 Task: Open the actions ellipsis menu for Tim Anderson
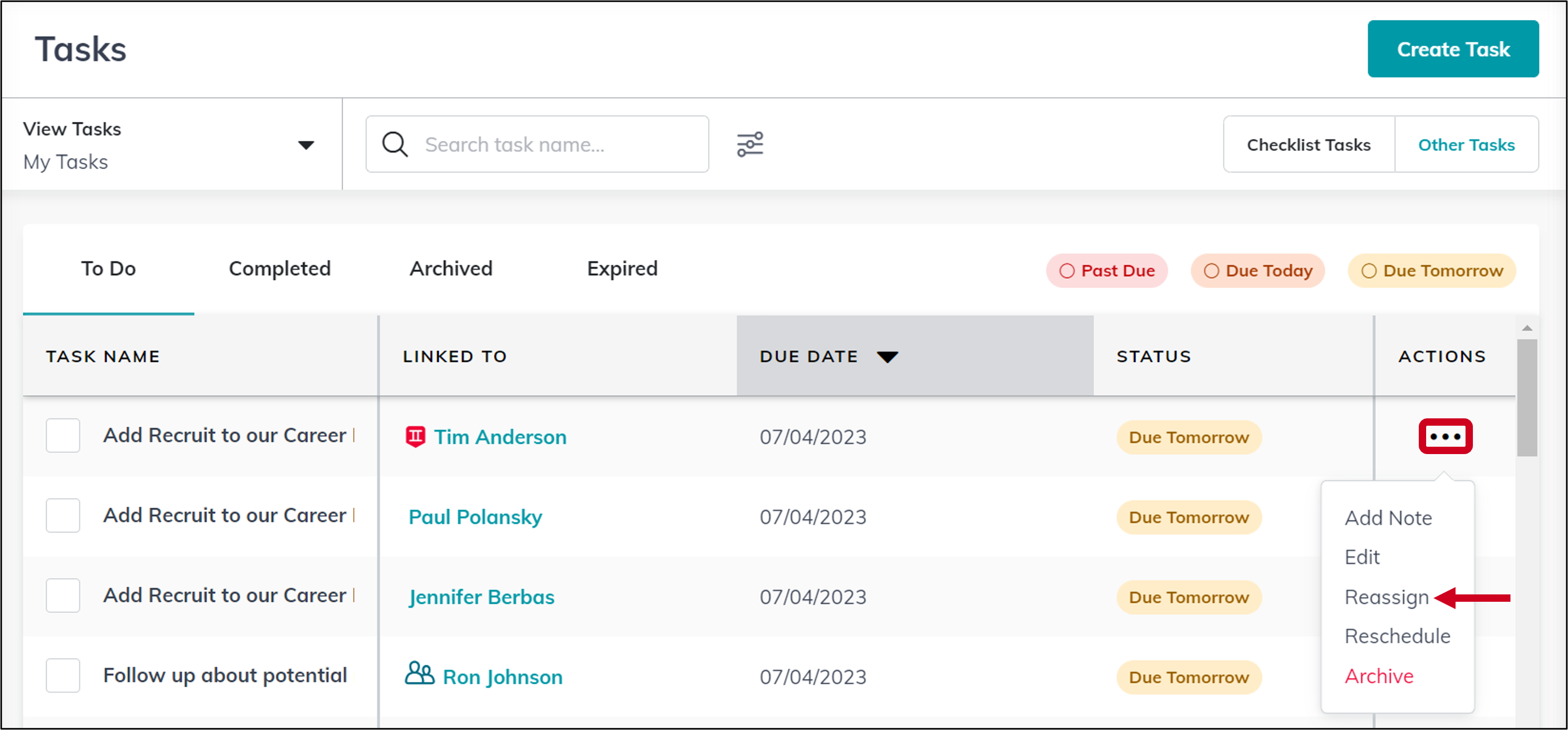coord(1445,437)
